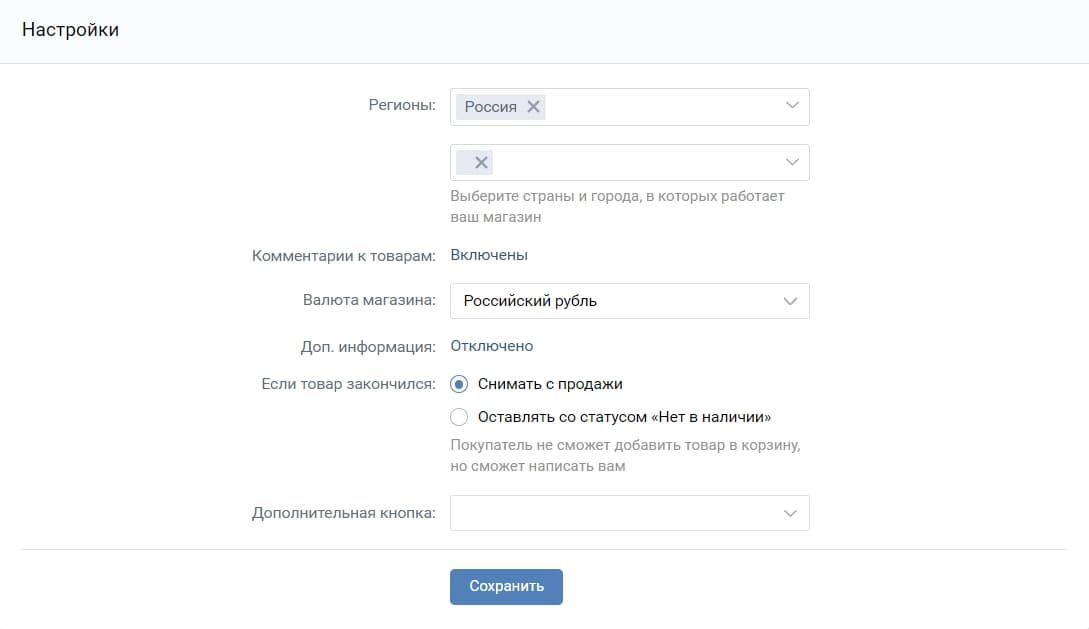Disable product comments via the Включены link
The height and width of the screenshot is (629, 1089).
489,254
